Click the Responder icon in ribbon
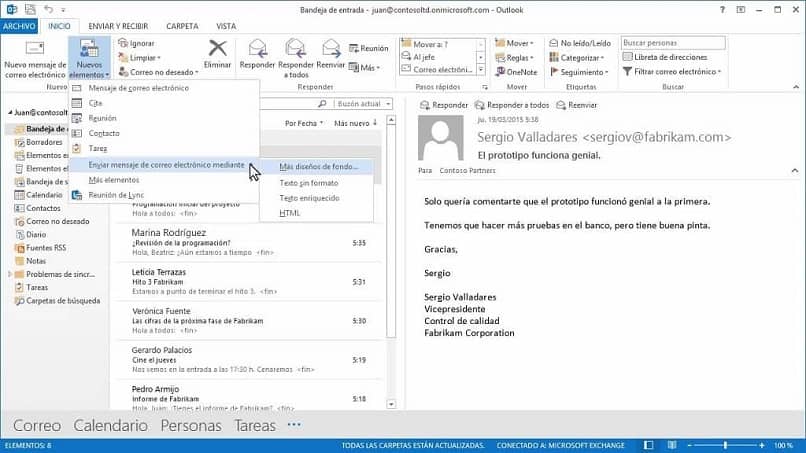The width and height of the screenshot is (806, 453). tap(257, 55)
